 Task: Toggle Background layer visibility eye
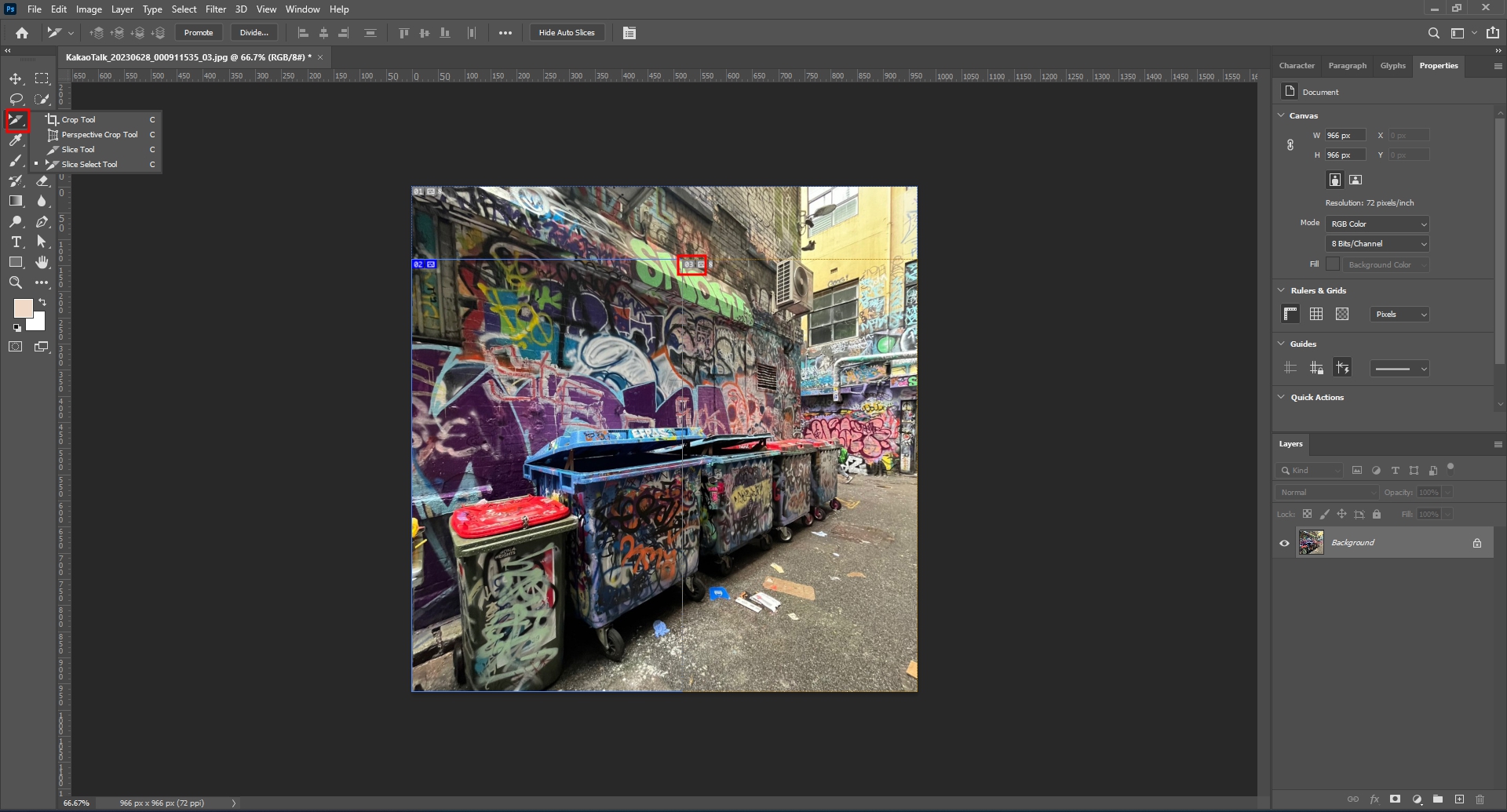[x=1285, y=543]
